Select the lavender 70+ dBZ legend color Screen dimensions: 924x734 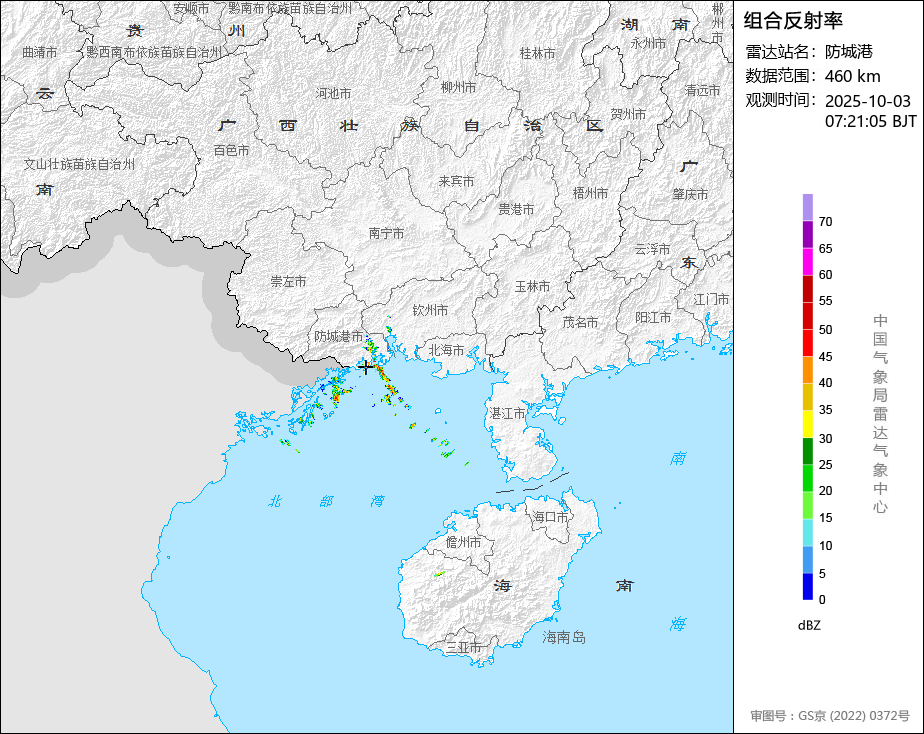click(807, 207)
